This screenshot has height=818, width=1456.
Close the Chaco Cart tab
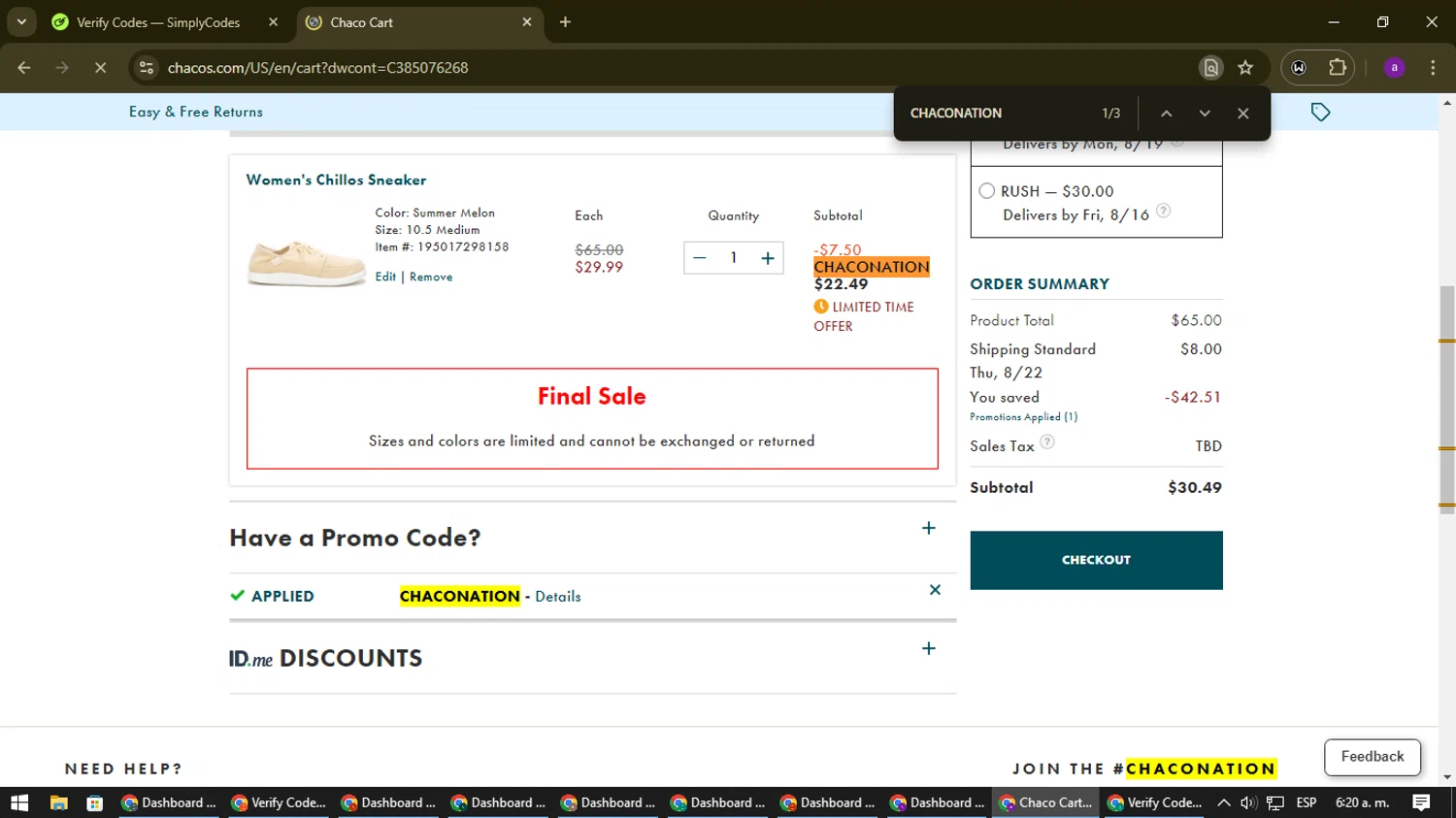pos(527,21)
